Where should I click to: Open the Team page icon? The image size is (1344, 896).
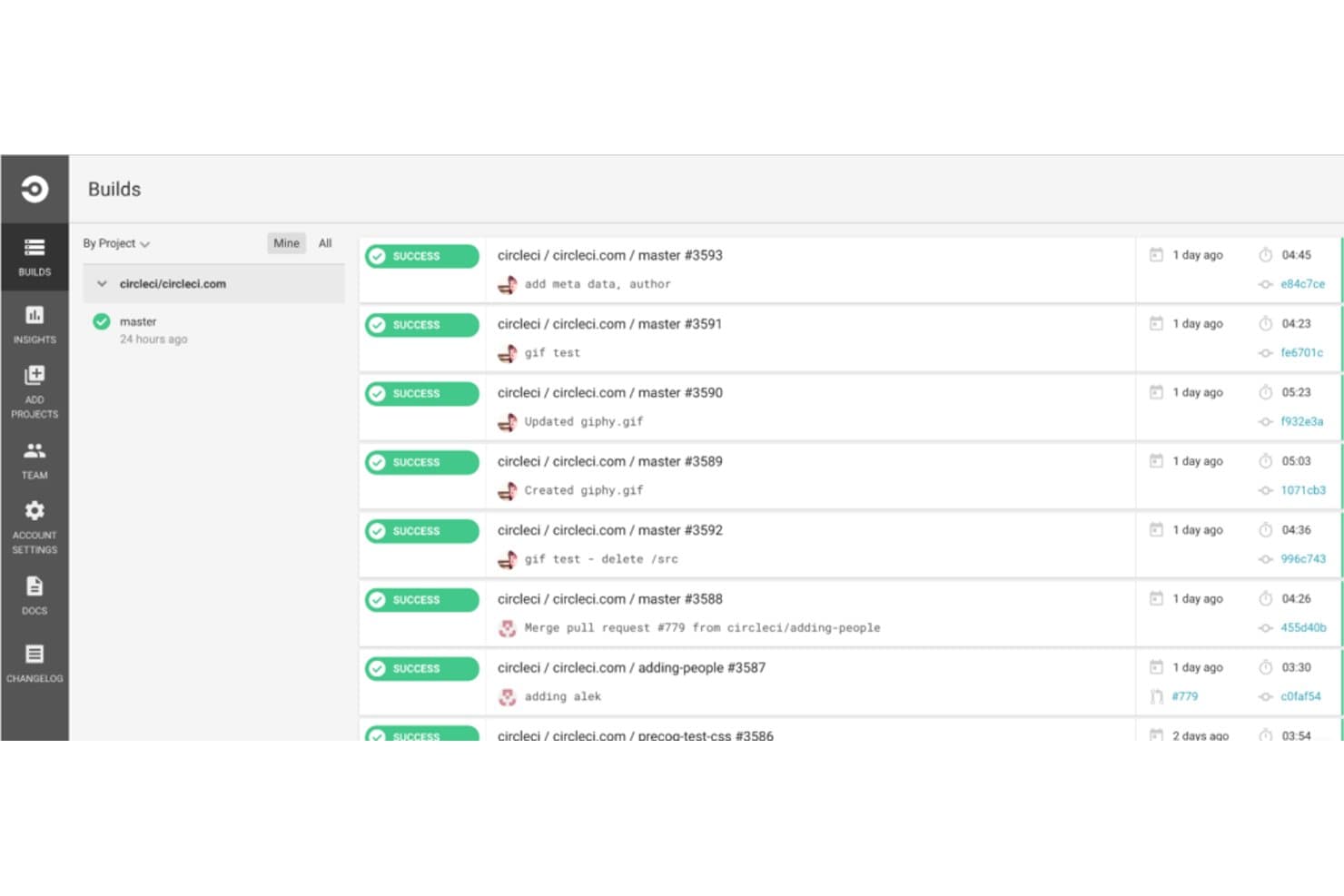tap(35, 450)
